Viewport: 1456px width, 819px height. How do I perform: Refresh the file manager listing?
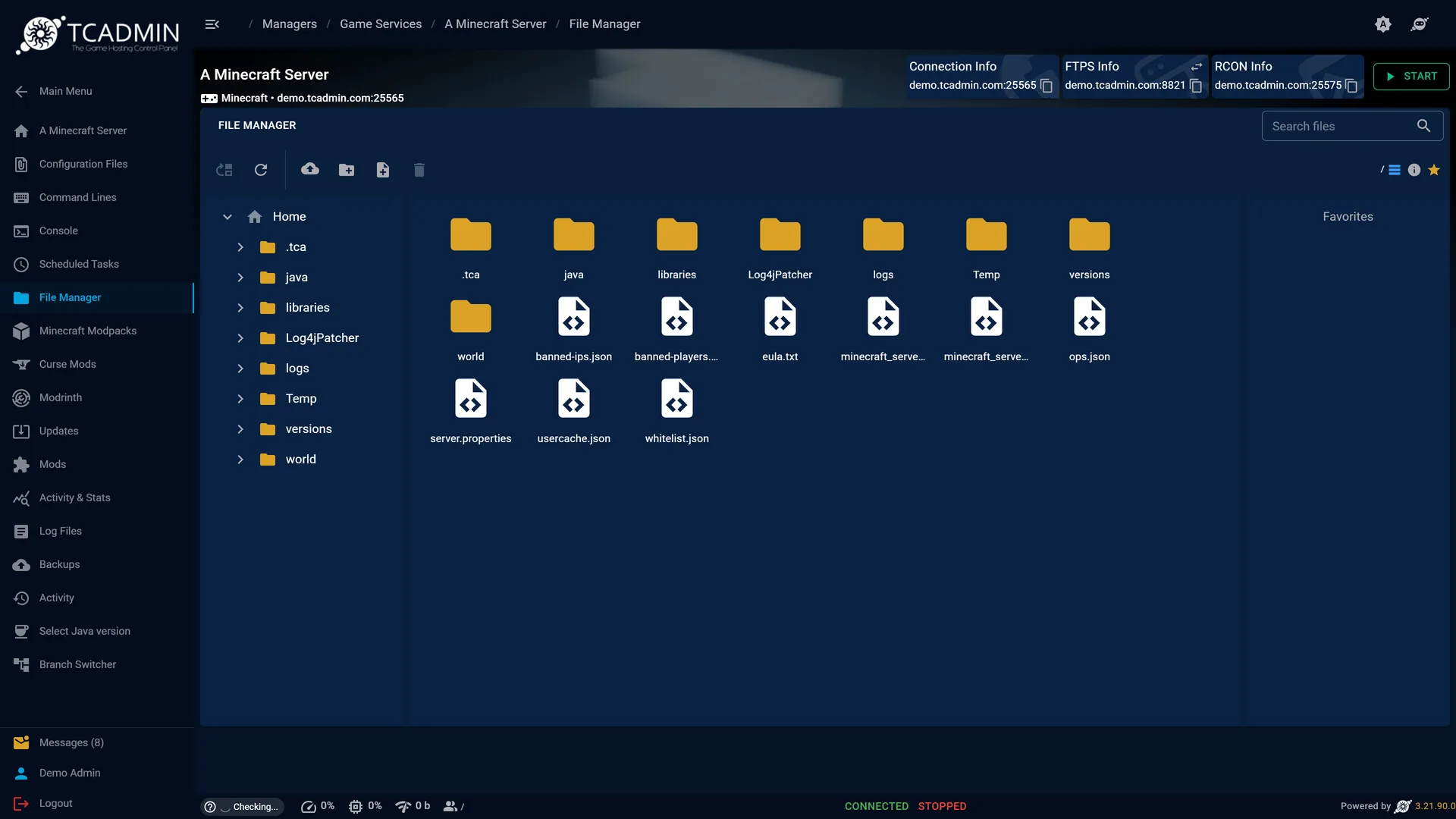coord(261,170)
